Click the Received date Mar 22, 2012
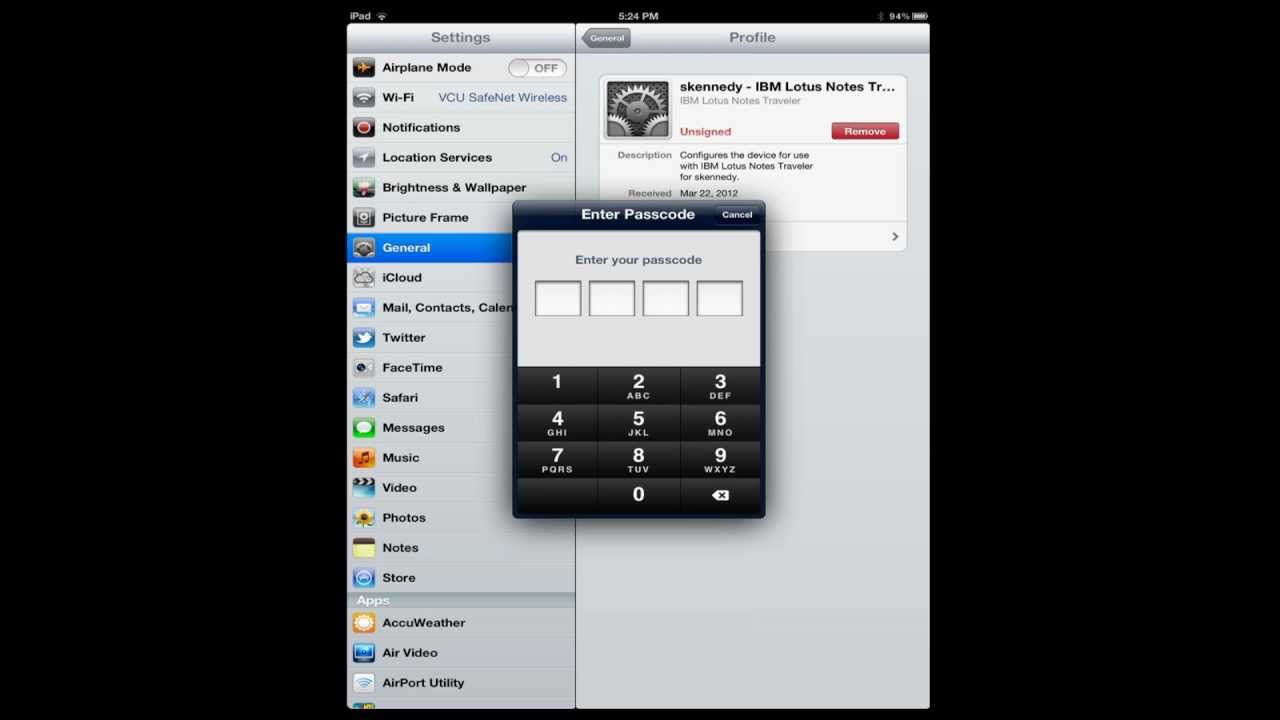Viewport: 1280px width, 720px height. (708, 193)
